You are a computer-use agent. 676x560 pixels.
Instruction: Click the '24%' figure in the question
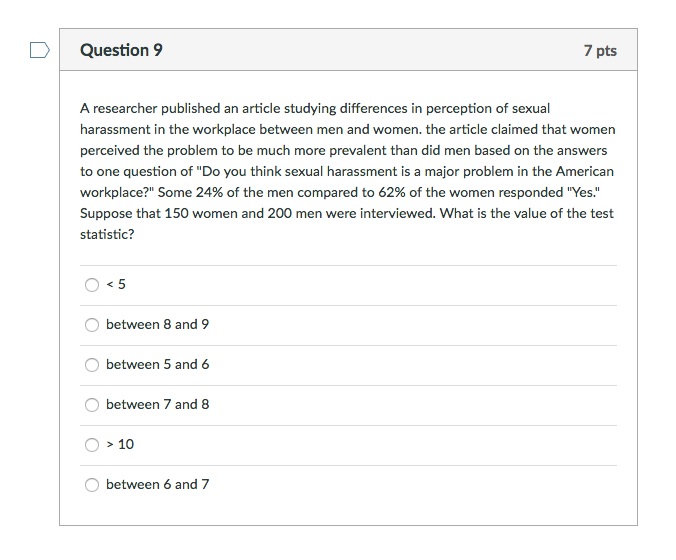point(210,192)
